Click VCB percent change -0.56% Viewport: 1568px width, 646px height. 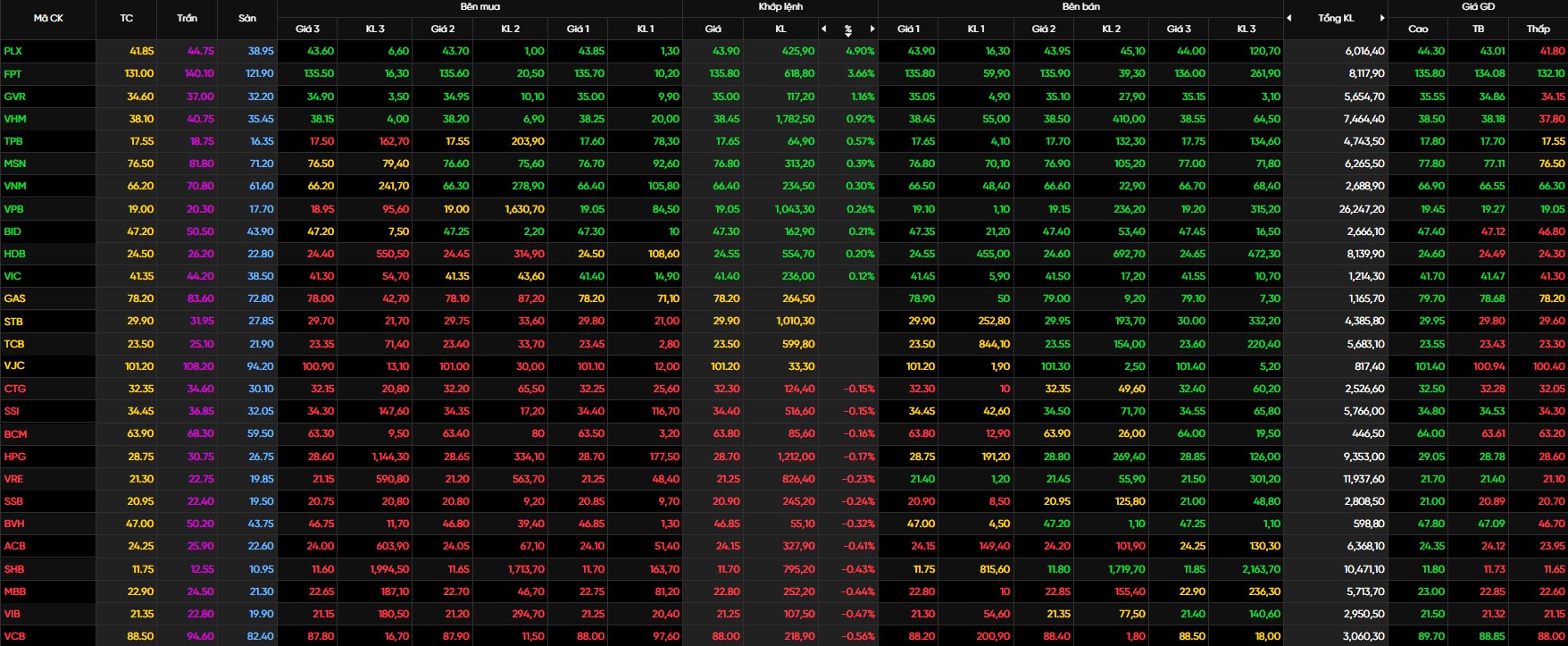[859, 636]
